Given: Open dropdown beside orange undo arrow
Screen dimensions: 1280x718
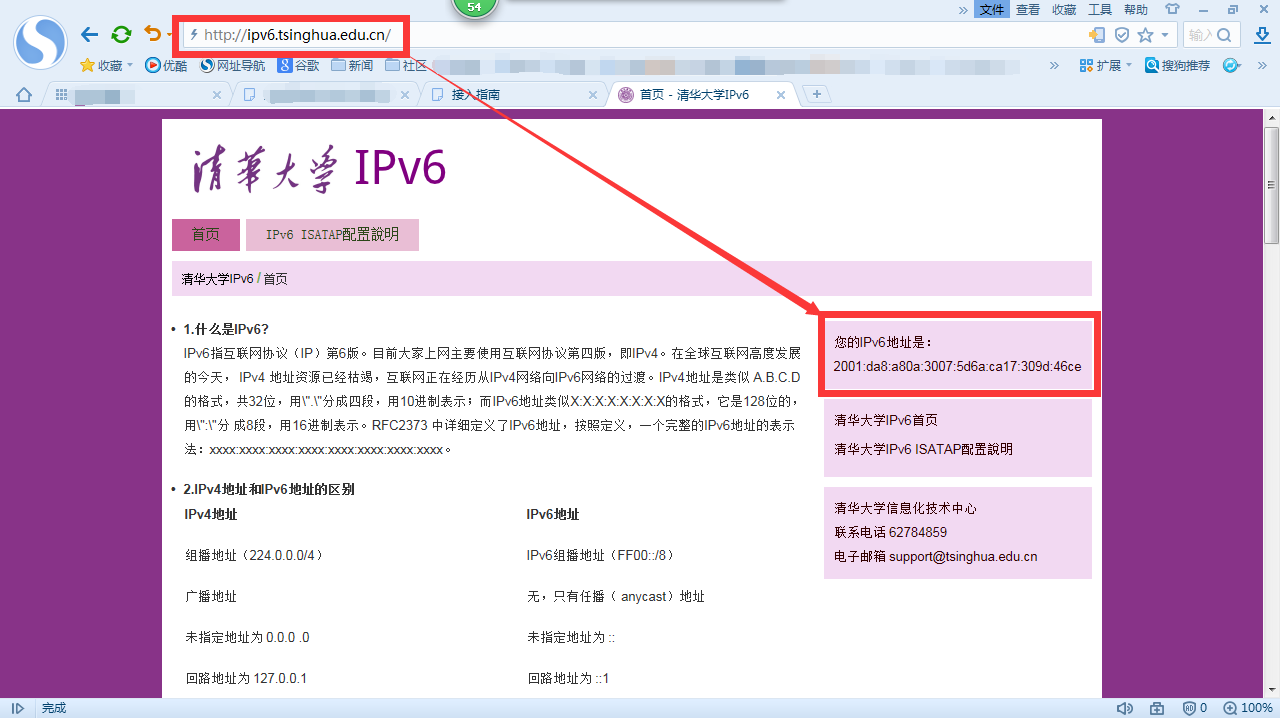Looking at the screenshot, I should tap(168, 36).
